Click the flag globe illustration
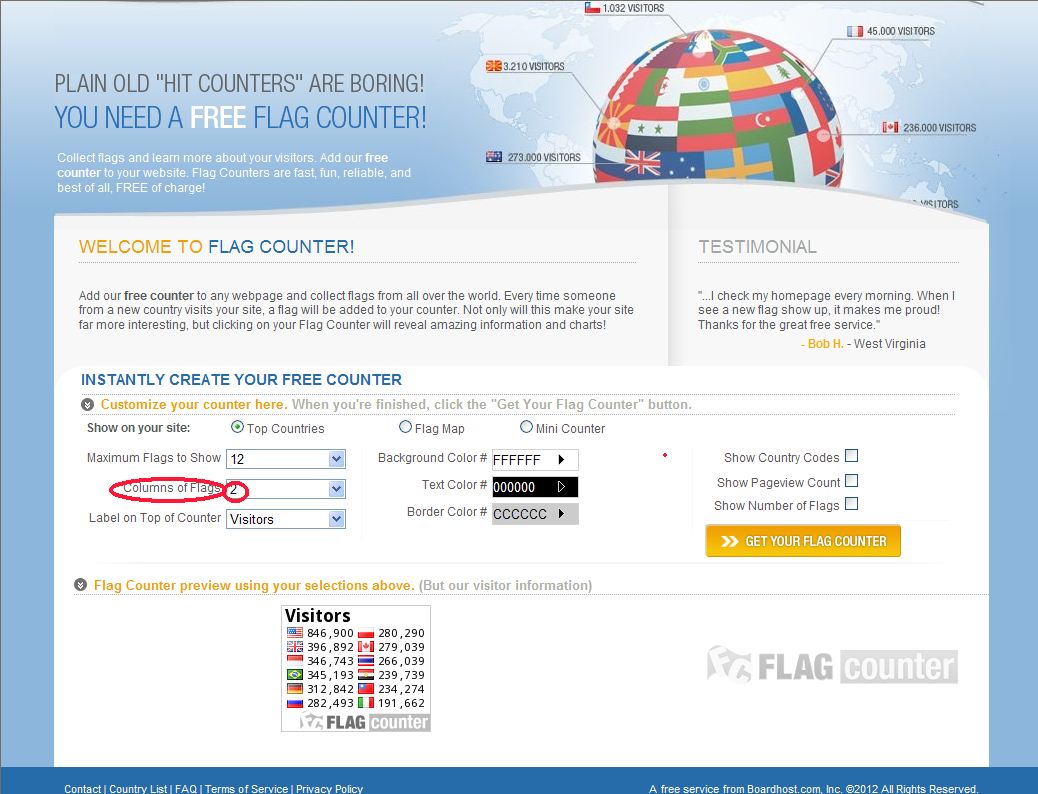The width and height of the screenshot is (1038, 794). pyautogui.click(x=718, y=109)
